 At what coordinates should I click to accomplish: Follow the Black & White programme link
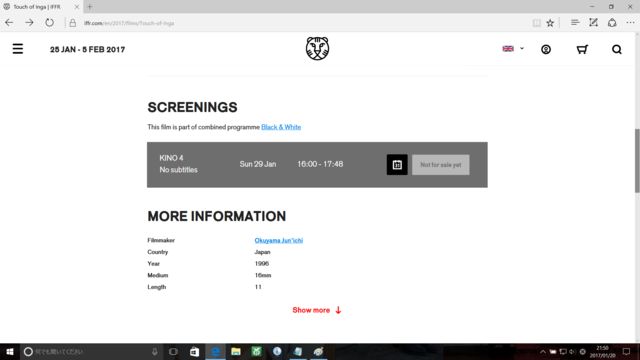click(x=281, y=127)
